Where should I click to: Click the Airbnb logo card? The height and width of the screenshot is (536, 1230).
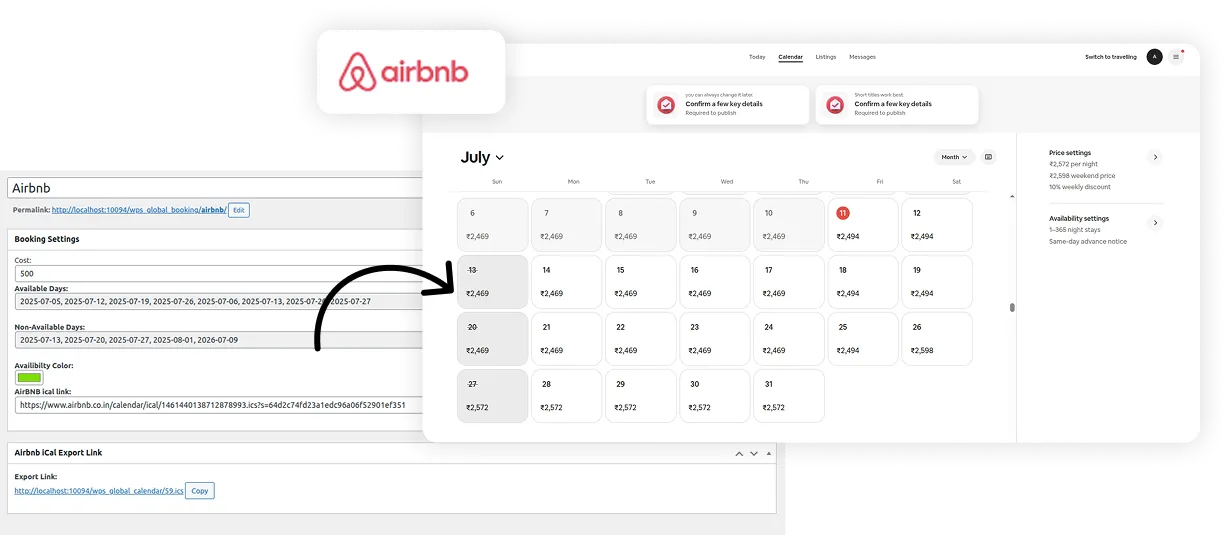point(411,71)
